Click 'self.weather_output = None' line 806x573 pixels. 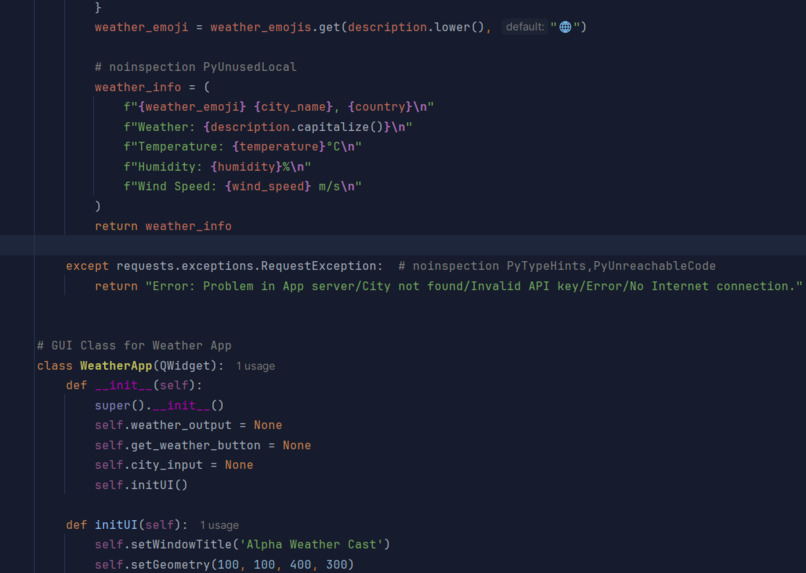(x=188, y=426)
